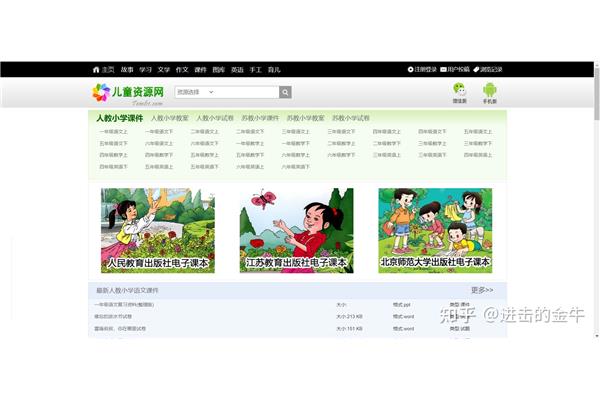Click the 注册登录 link
The height and width of the screenshot is (400, 600).
click(422, 70)
